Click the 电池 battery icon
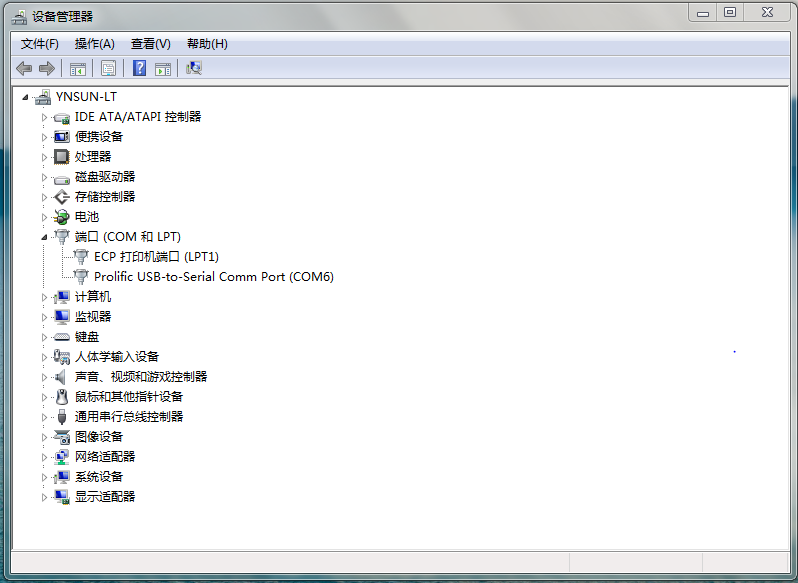This screenshot has width=798, height=583. (62, 217)
